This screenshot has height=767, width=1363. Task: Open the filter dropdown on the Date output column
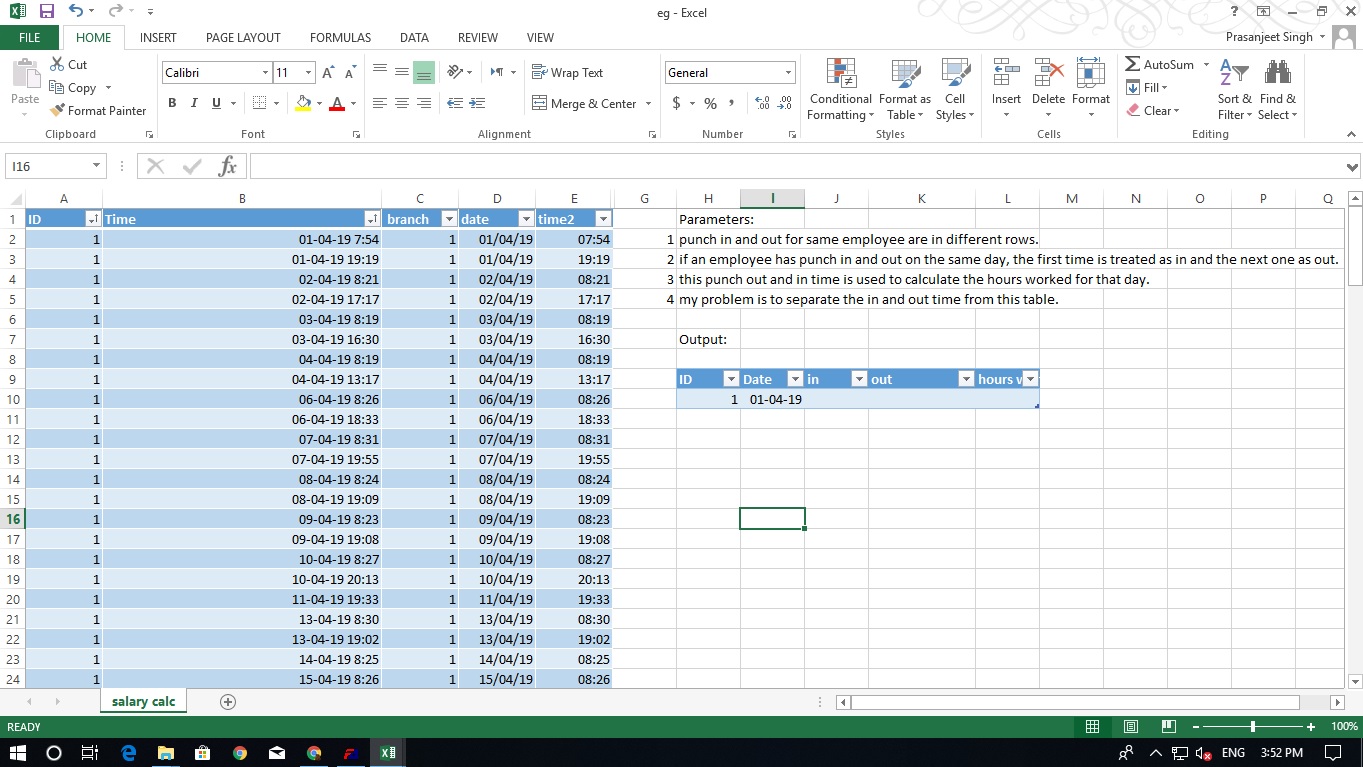click(x=795, y=379)
